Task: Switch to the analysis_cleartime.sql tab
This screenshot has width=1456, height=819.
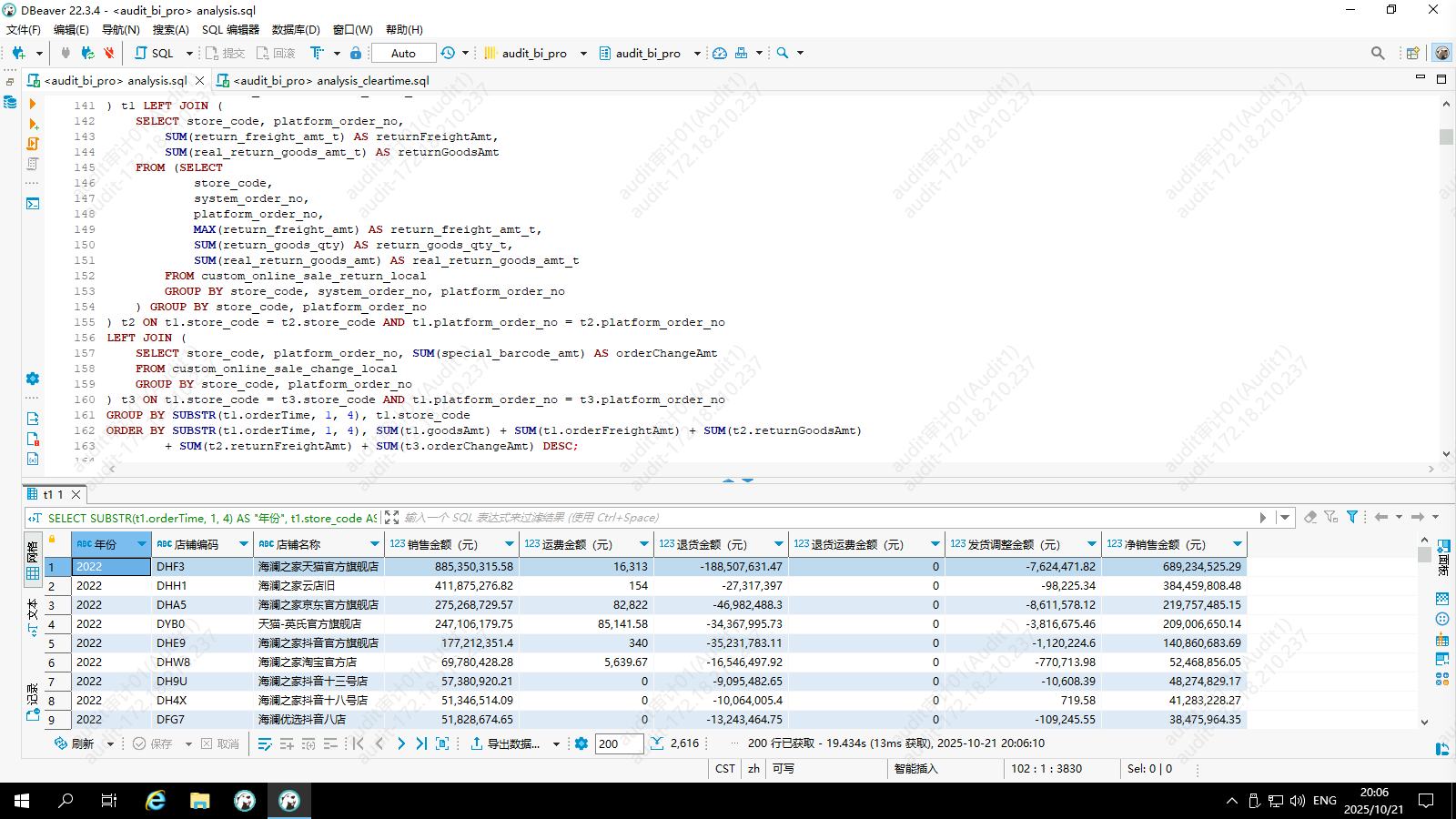Action: pyautogui.click(x=330, y=80)
